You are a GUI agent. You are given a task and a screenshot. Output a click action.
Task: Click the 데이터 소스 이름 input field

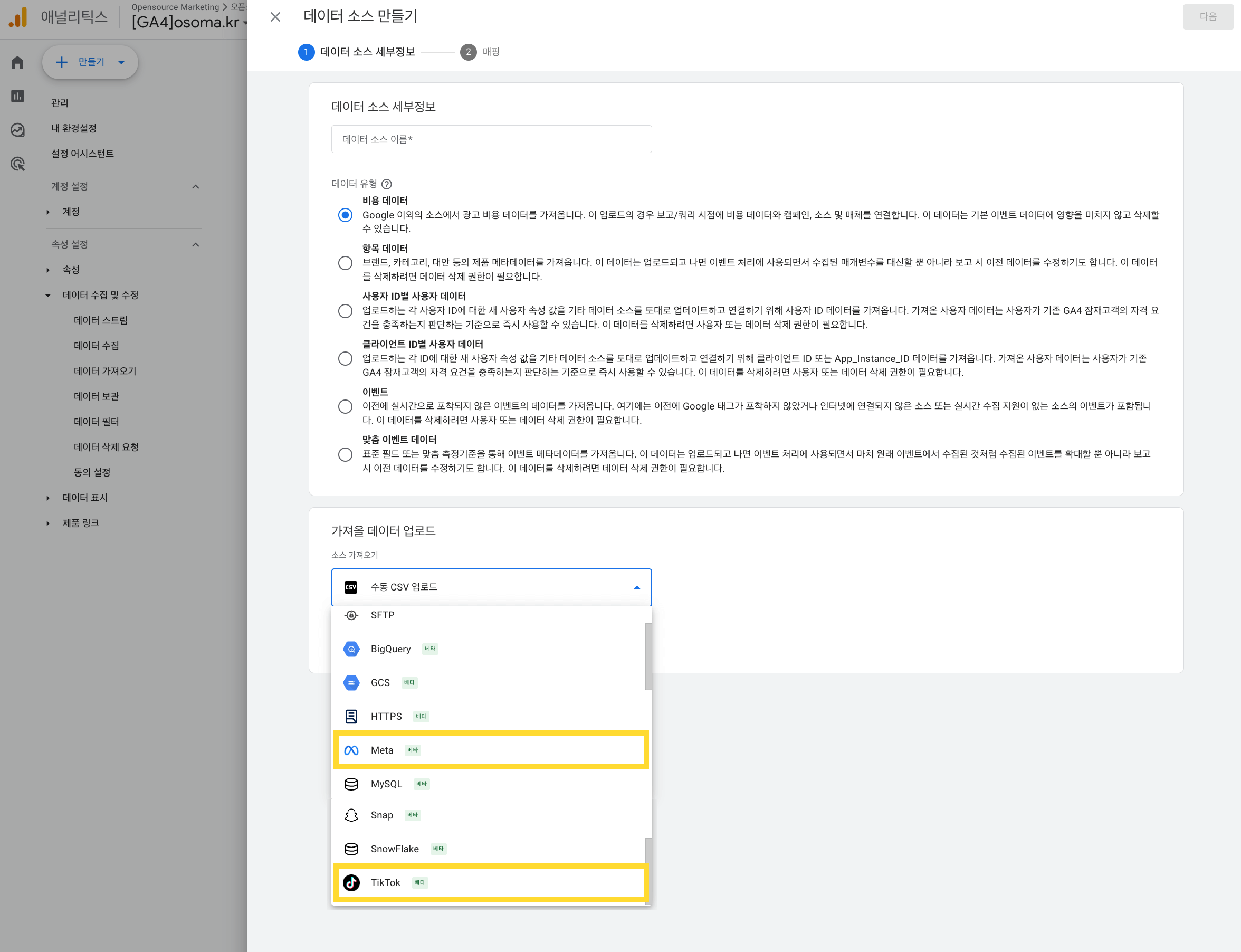click(x=491, y=139)
